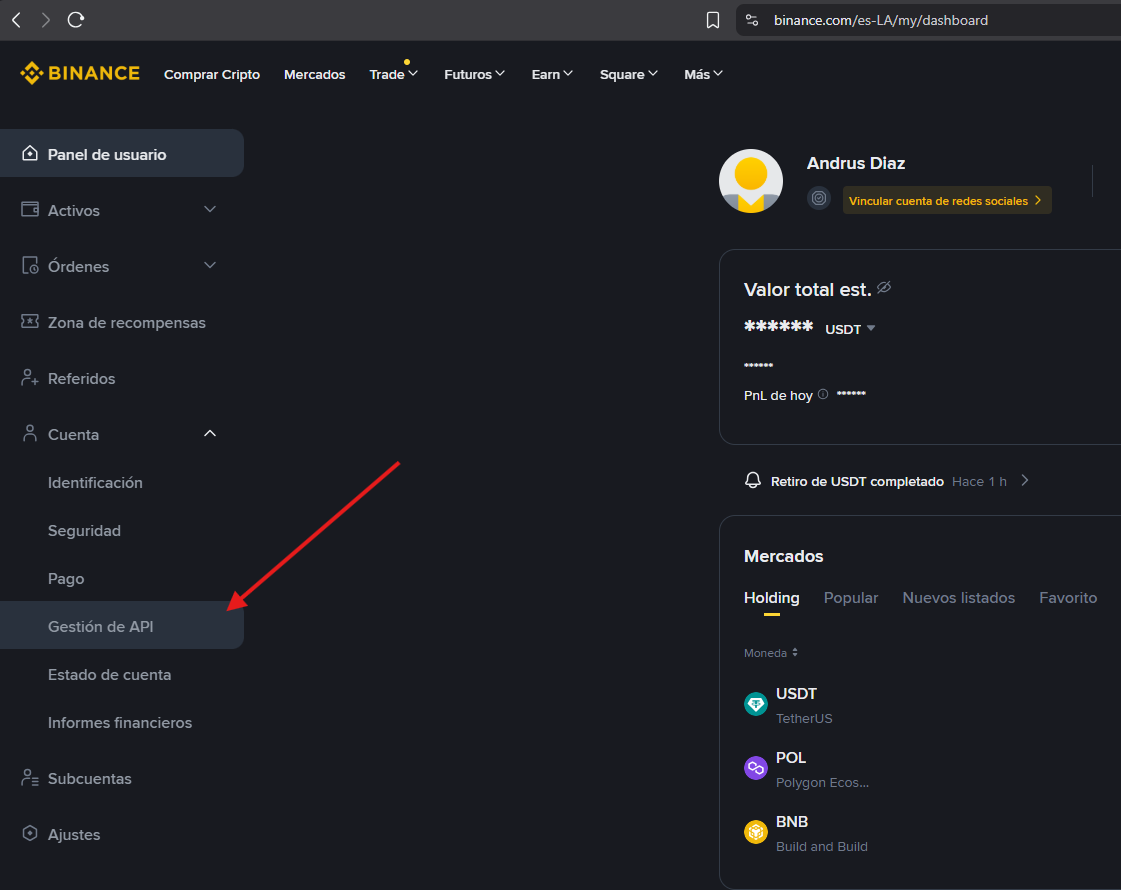1121x890 pixels.
Task: Open the Retiro de USDT completado notification
Action: click(x=887, y=480)
